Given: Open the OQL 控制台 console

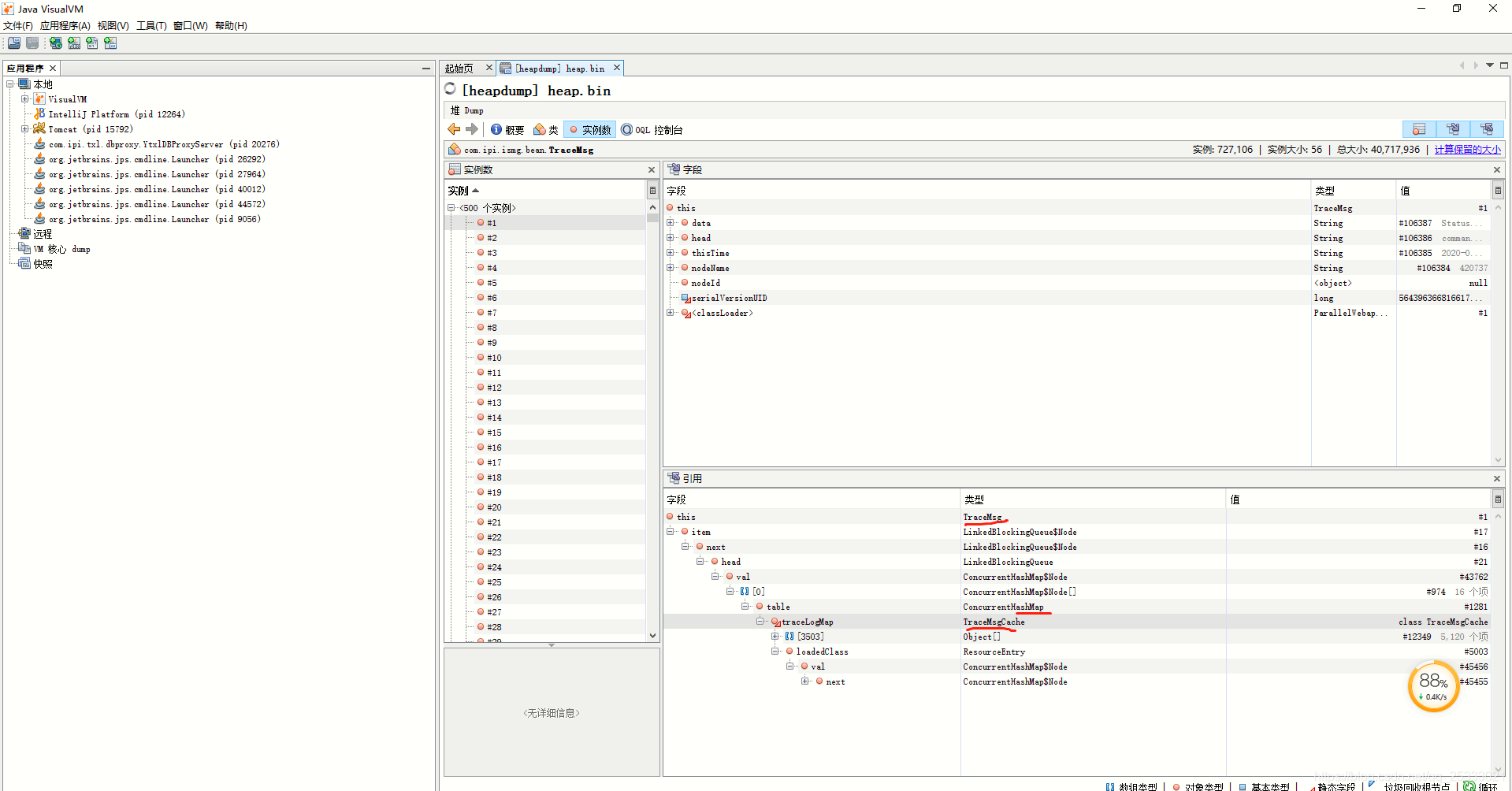Looking at the screenshot, I should pos(652,129).
